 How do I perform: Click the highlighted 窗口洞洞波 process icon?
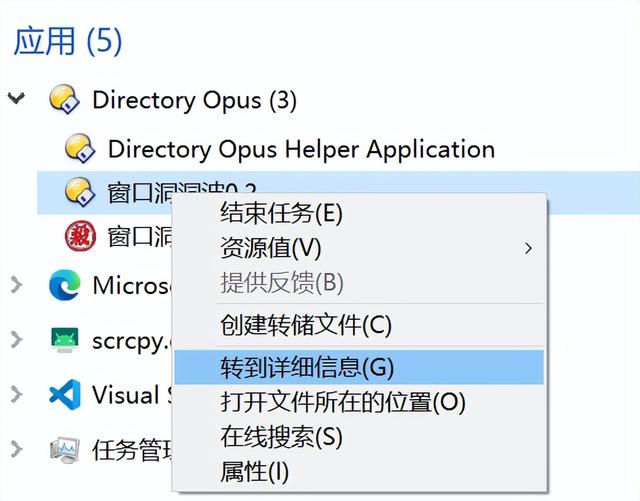(80, 192)
